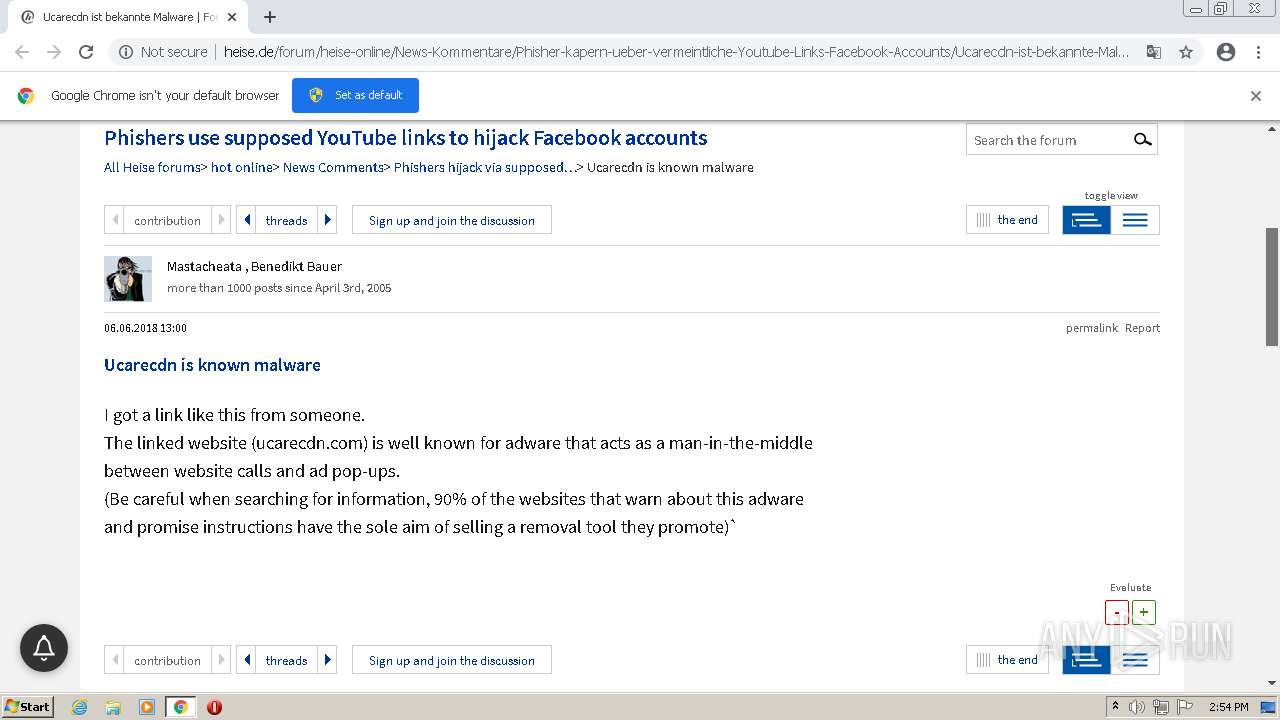Go to next thread arrow
This screenshot has width=1280, height=720.
(x=328, y=220)
